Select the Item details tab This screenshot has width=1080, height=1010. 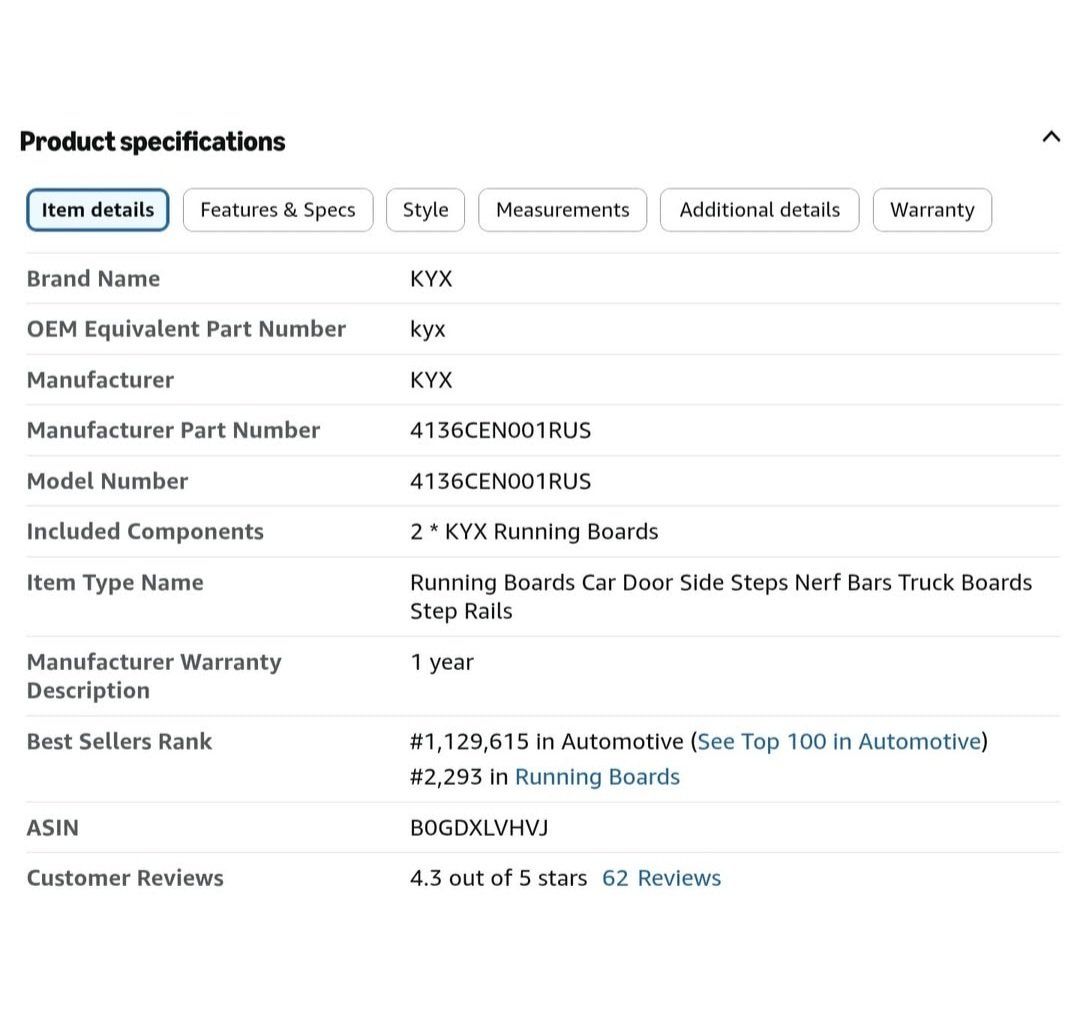[98, 209]
